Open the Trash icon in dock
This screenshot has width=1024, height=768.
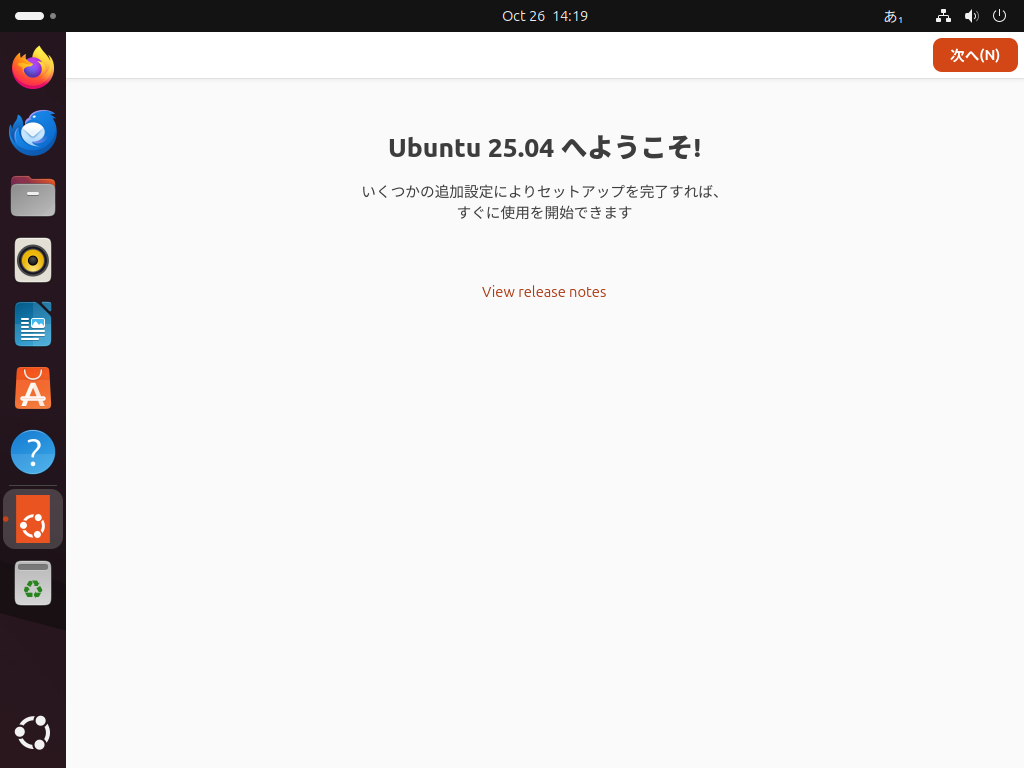pos(33,583)
